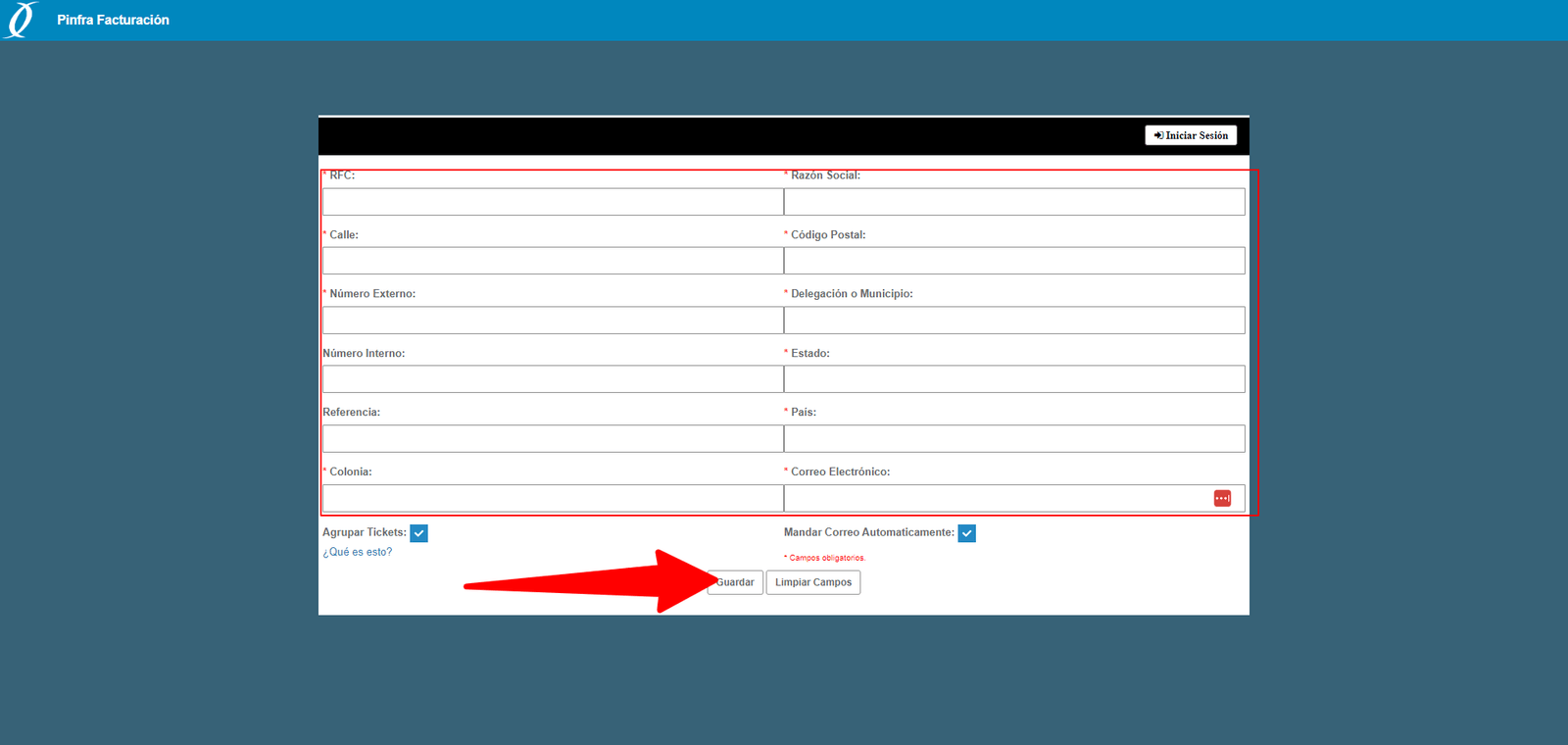Image resolution: width=1568 pixels, height=745 pixels.
Task: Open the Pinfra Facturación title link
Action: click(x=113, y=20)
